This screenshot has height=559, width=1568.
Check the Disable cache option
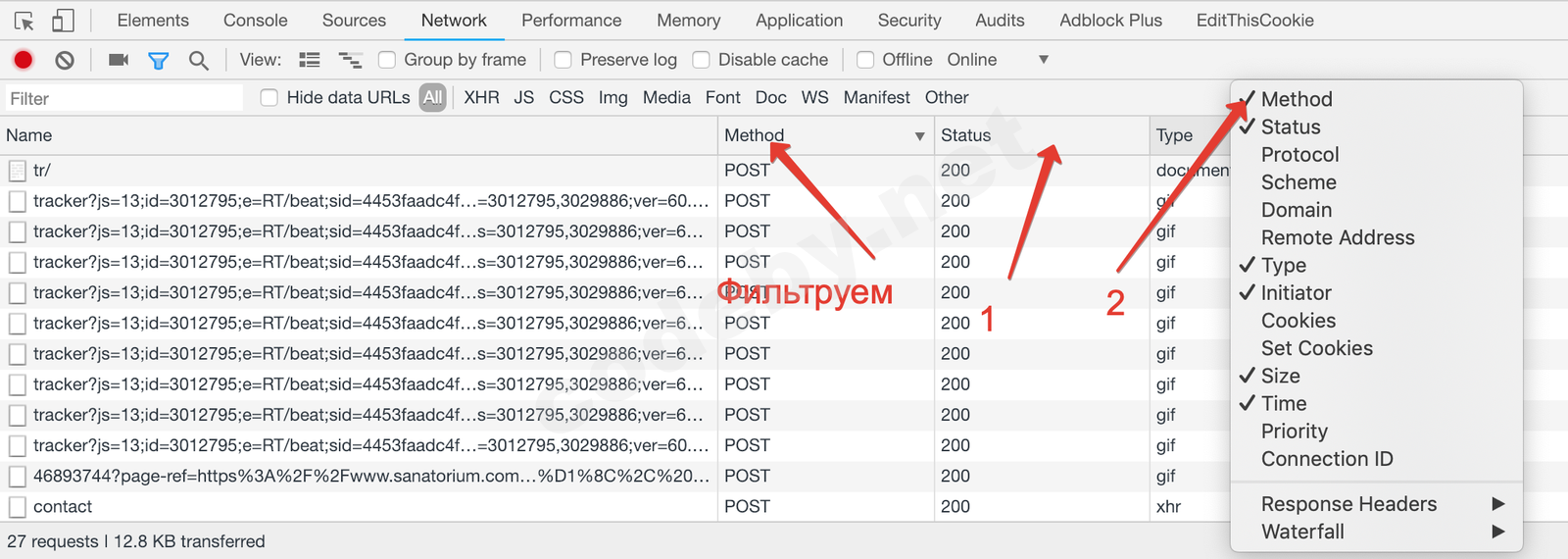pos(702,60)
